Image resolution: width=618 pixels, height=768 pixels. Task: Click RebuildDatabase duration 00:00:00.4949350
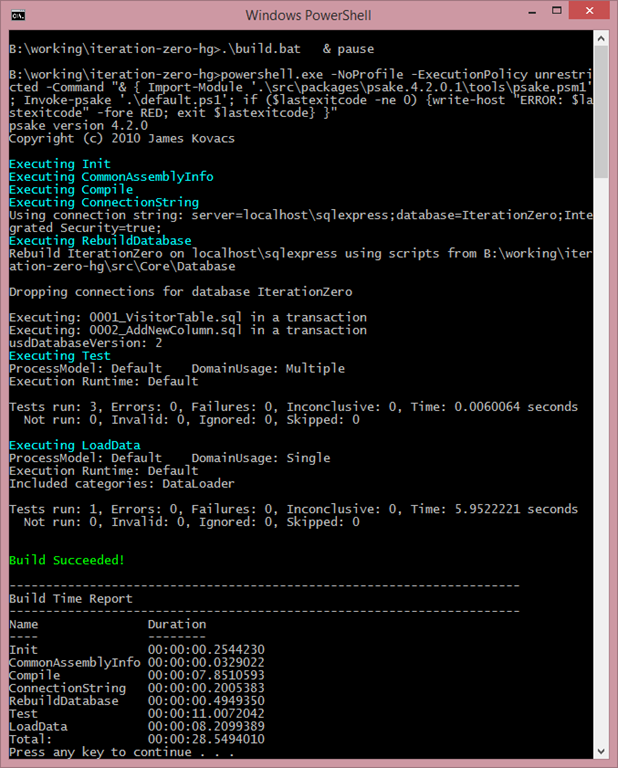point(206,700)
